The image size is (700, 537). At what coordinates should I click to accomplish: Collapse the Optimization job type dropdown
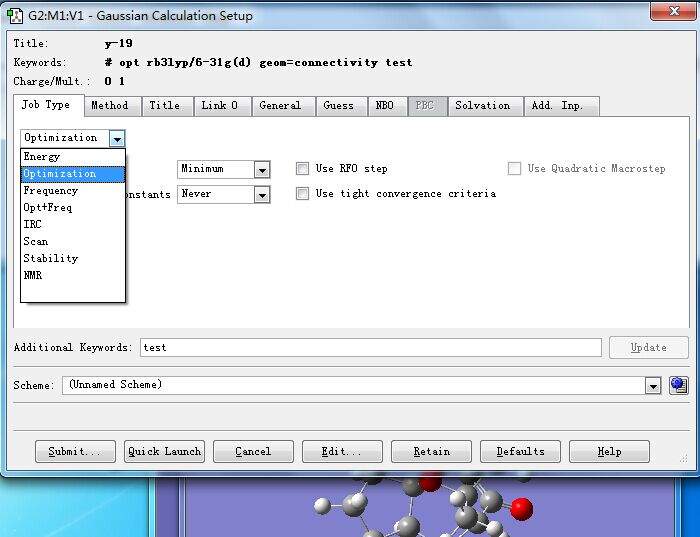click(x=117, y=139)
